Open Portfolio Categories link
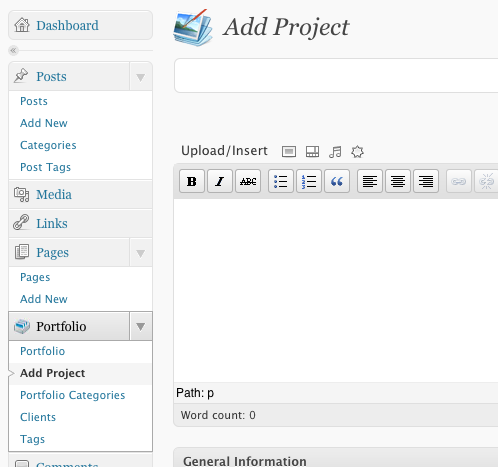 [x=72, y=395]
